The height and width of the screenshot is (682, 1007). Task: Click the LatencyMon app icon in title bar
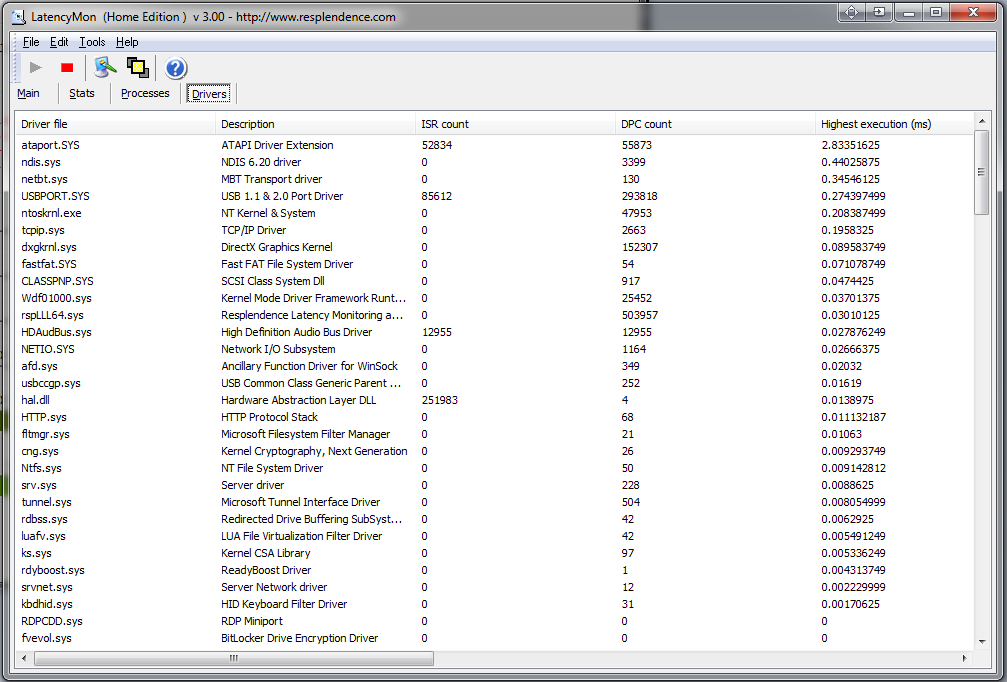[x=17, y=16]
